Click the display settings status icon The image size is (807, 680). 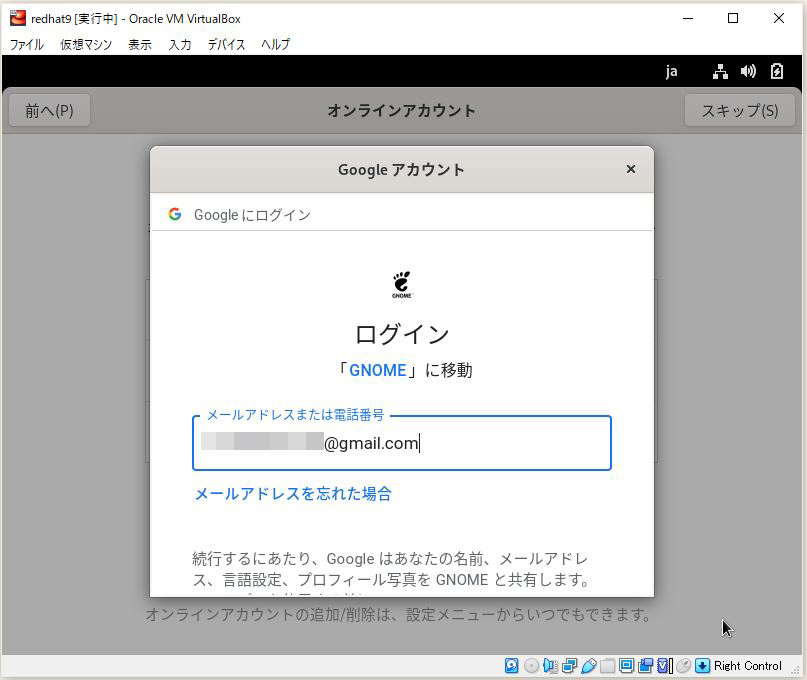pos(626,666)
